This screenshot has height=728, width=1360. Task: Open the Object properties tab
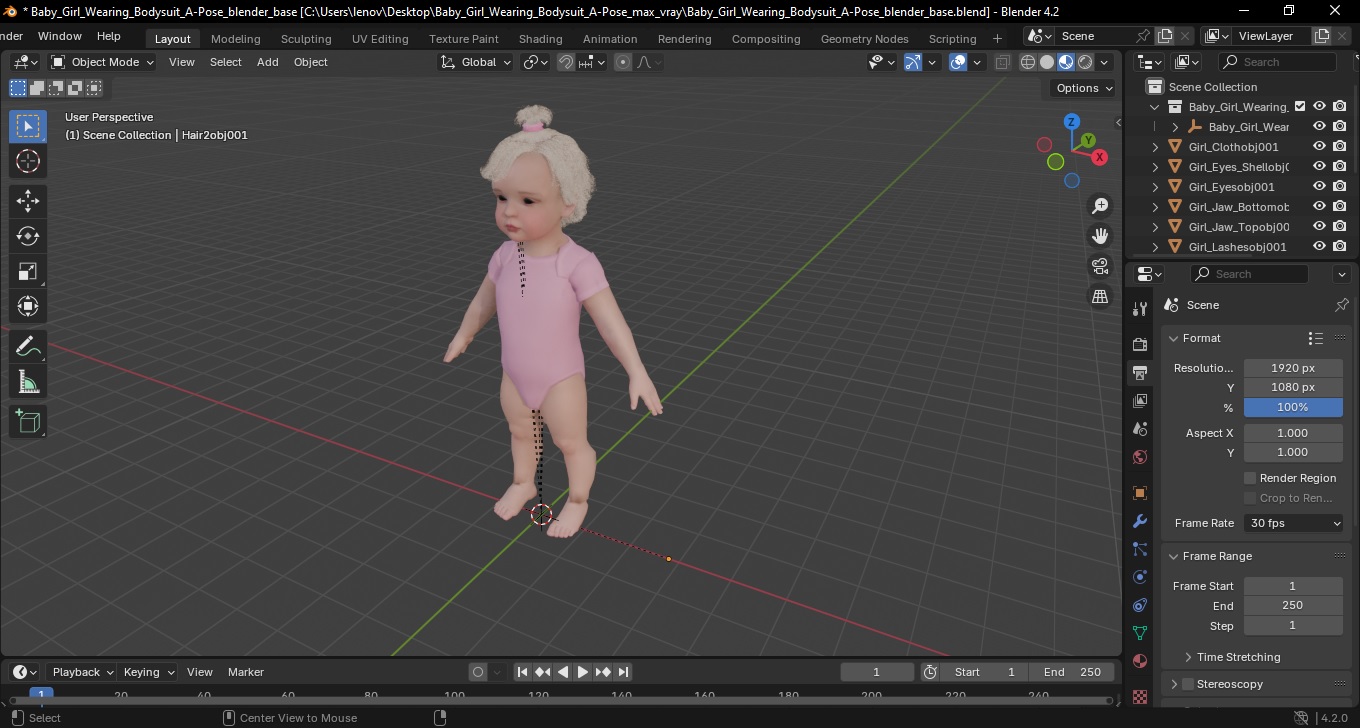point(1140,493)
